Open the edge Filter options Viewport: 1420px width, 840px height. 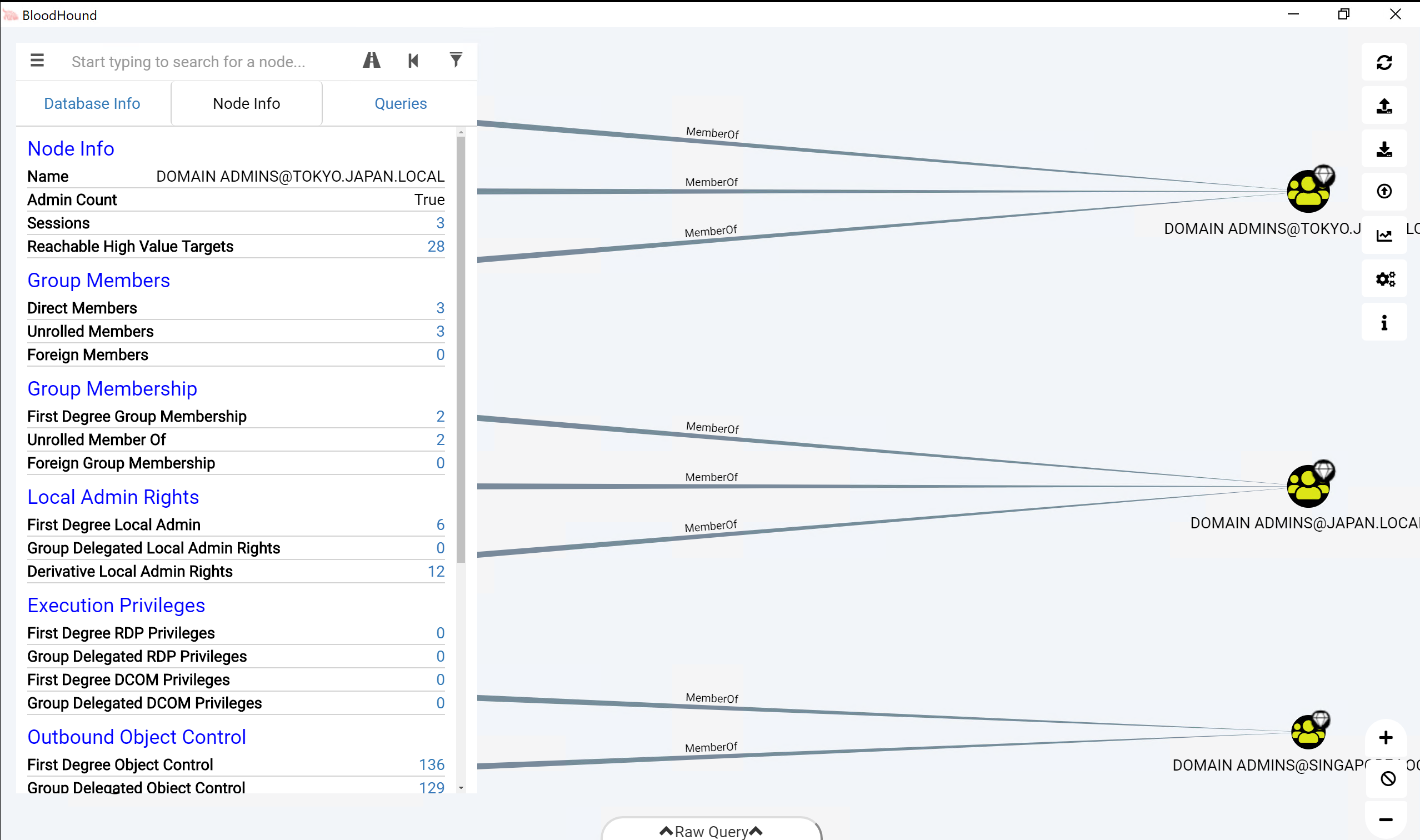456,59
